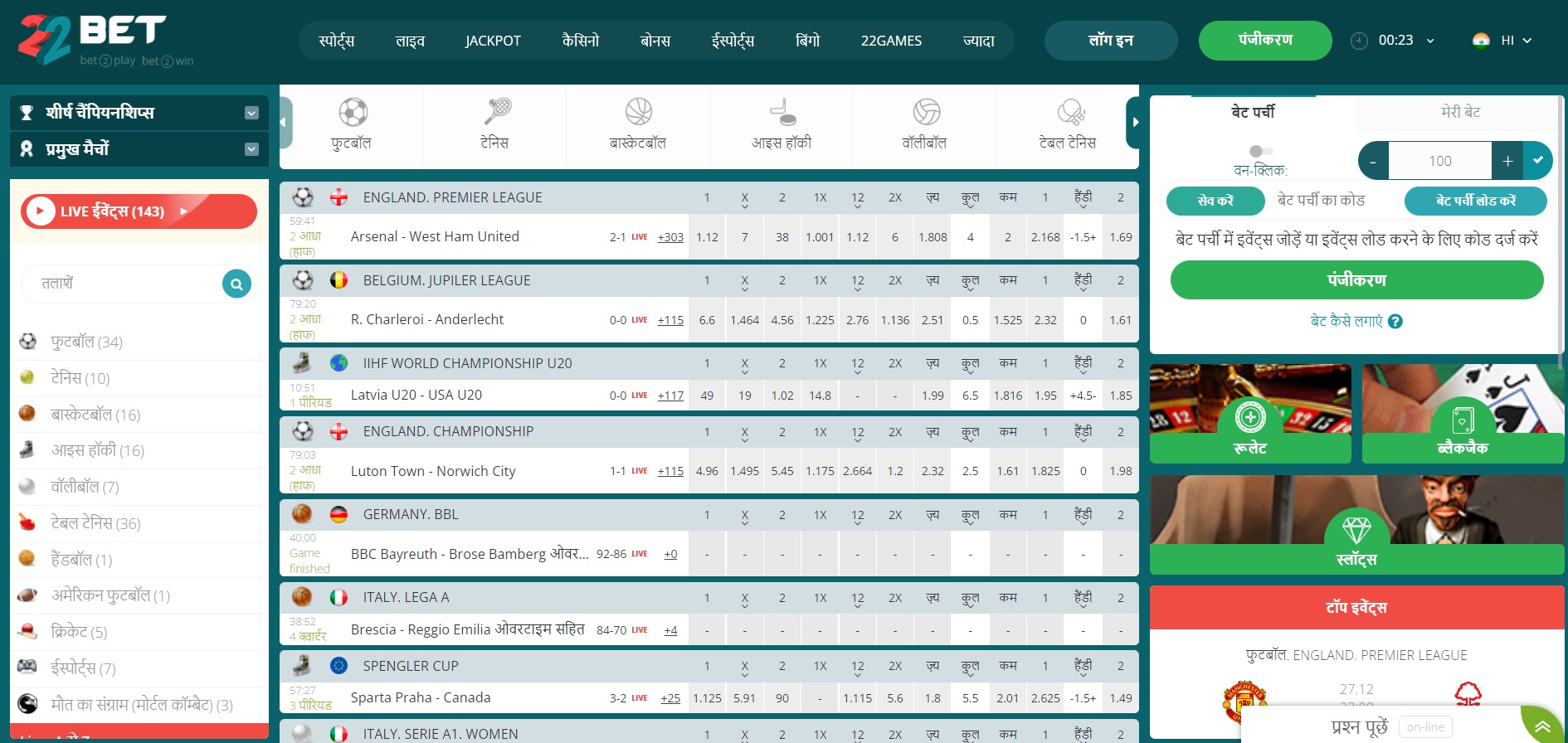
Task: Click the large Registration button in bet slip
Action: coord(1356,280)
